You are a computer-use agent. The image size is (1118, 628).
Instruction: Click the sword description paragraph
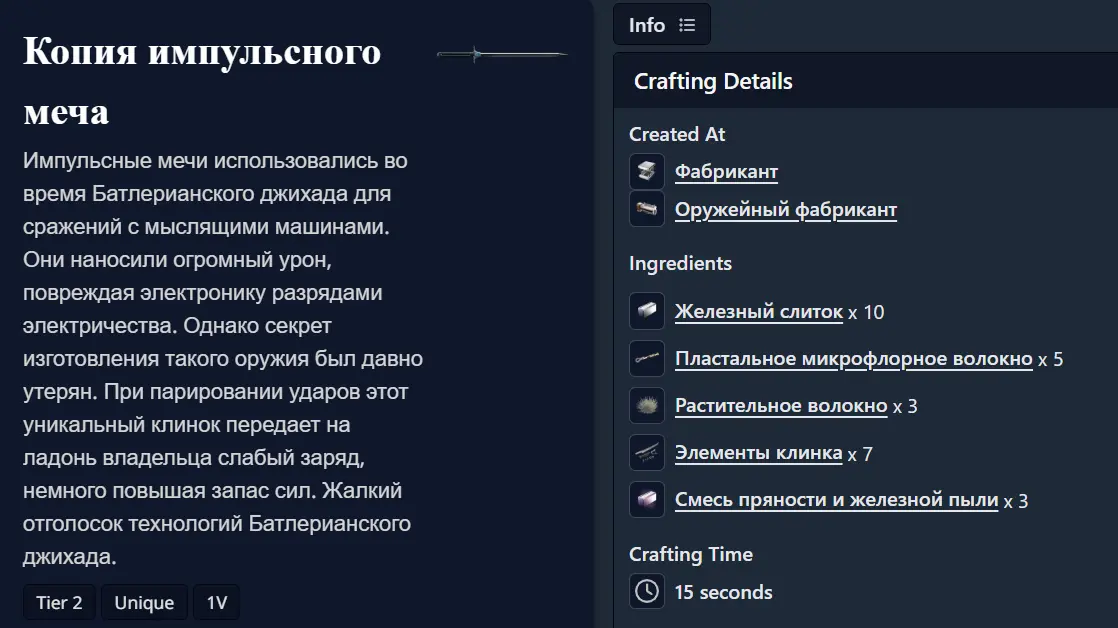(222, 358)
